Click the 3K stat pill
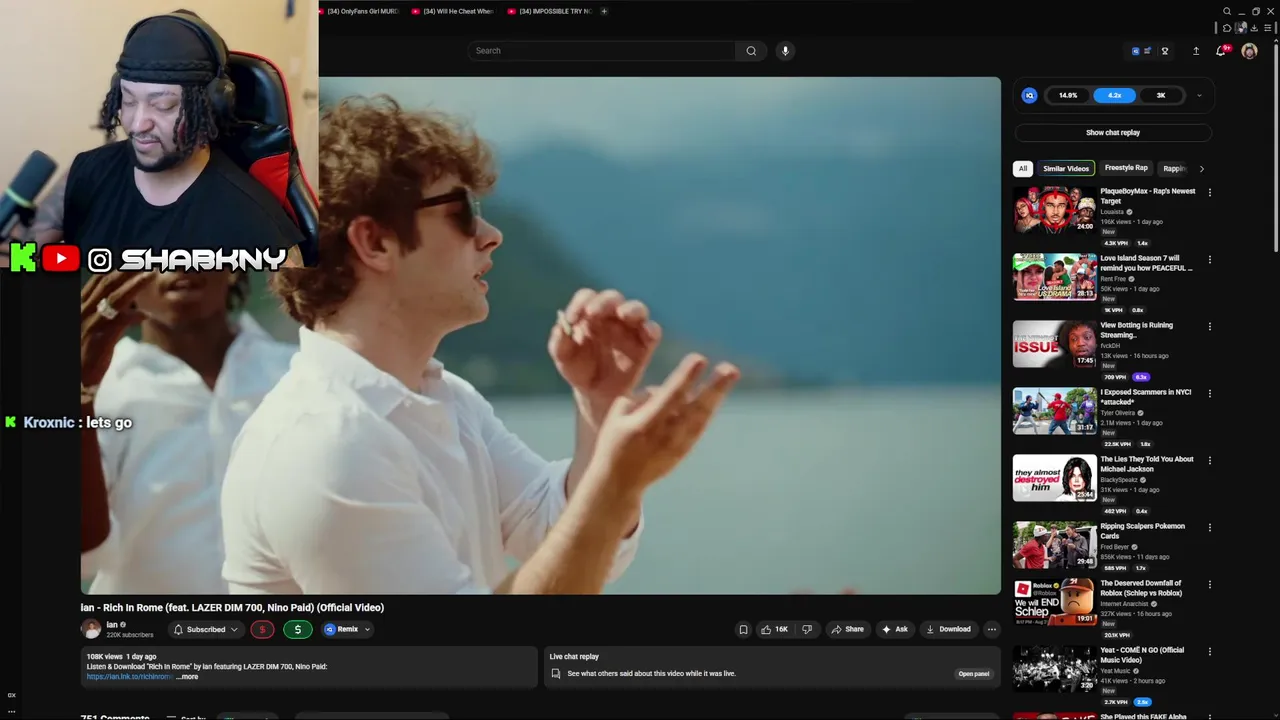 (1160, 96)
